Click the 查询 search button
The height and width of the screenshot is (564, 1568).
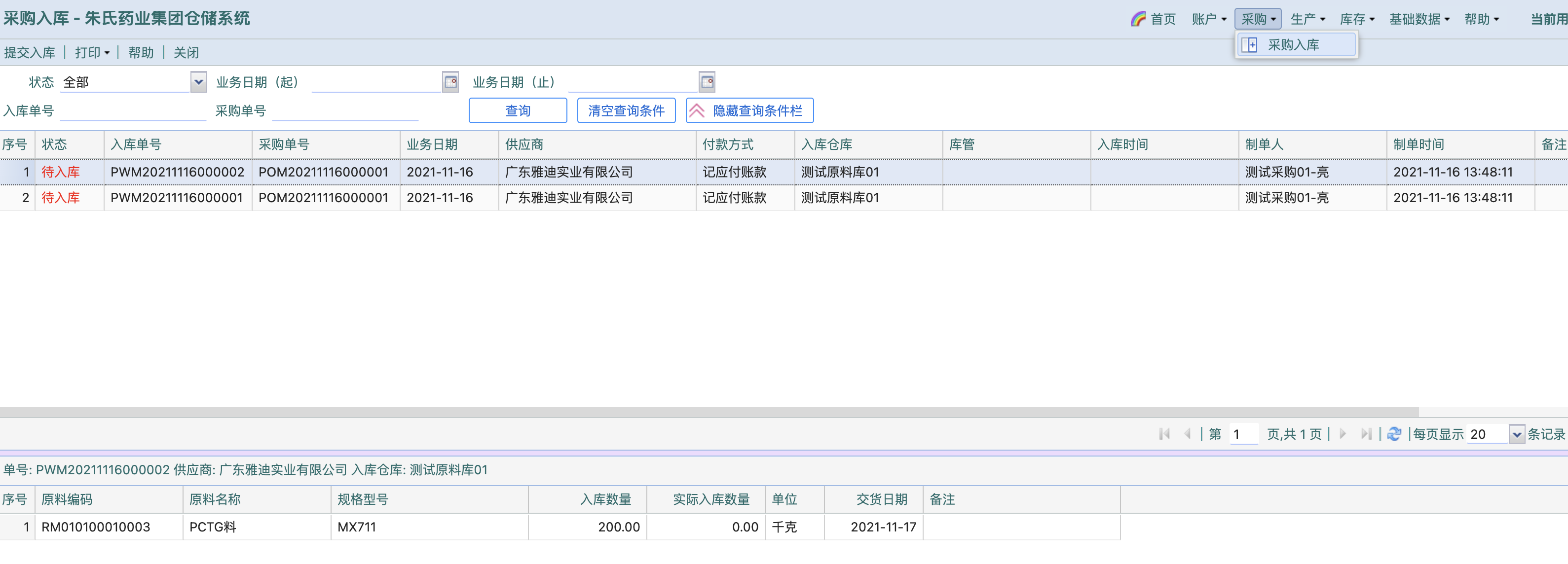(x=518, y=110)
